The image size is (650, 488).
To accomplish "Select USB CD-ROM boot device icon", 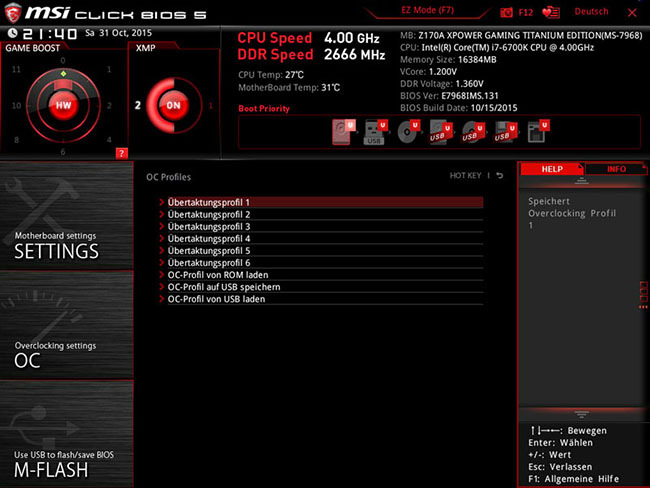I will coord(473,132).
